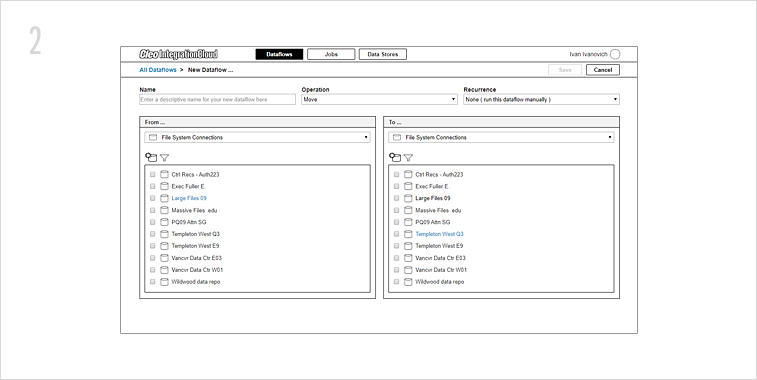Open the Operation dropdown showing Move
Image resolution: width=757 pixels, height=380 pixels.
click(x=379, y=99)
